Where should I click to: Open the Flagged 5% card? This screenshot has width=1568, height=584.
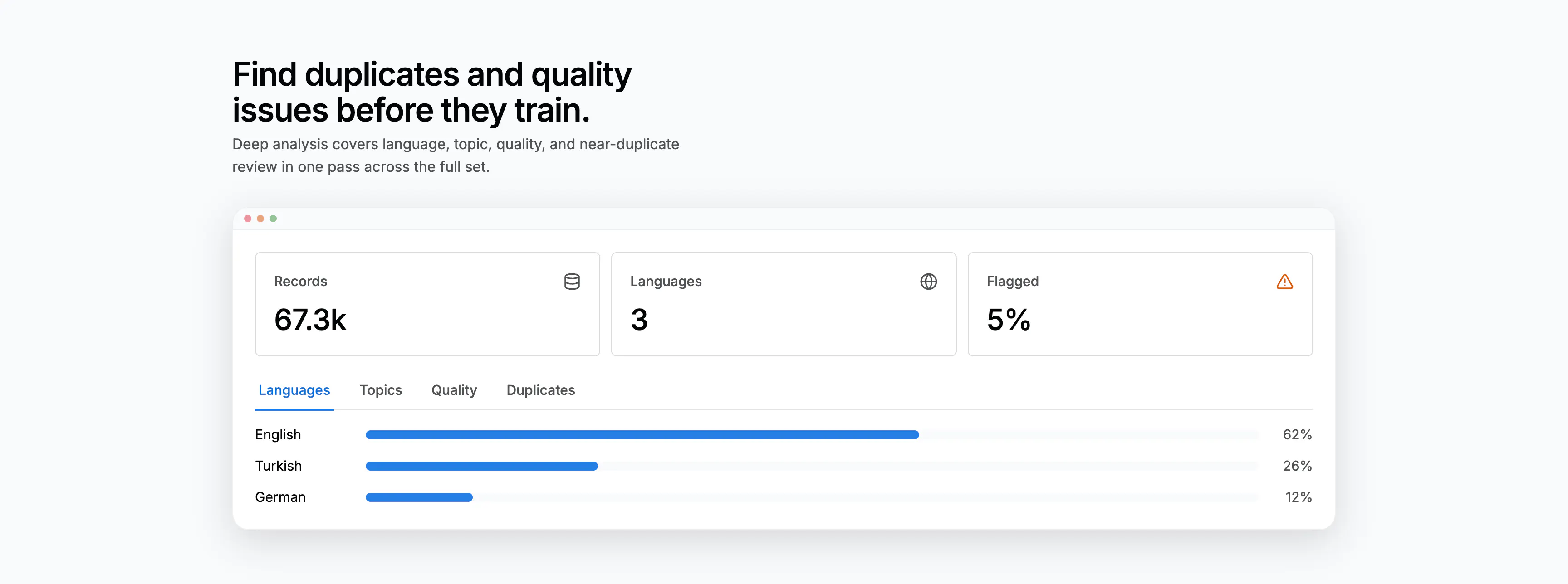[1140, 304]
